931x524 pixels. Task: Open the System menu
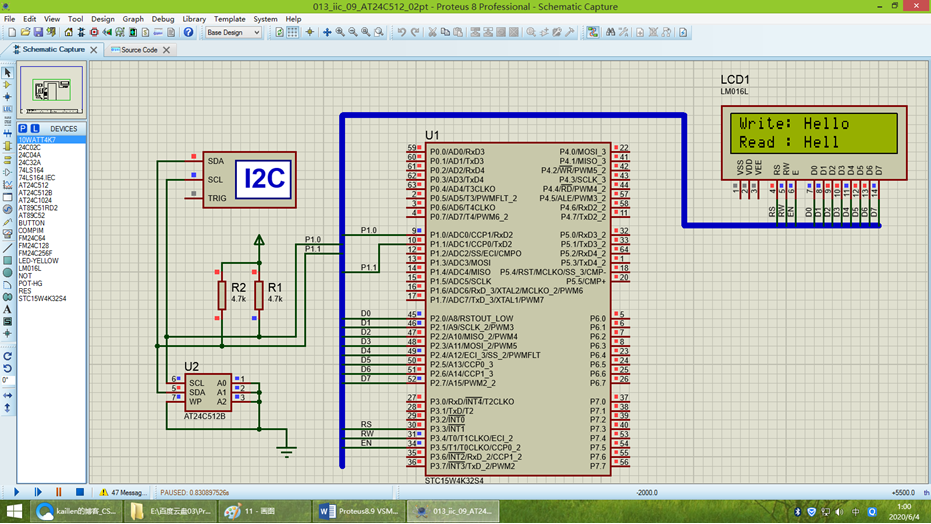pyautogui.click(x=265, y=19)
